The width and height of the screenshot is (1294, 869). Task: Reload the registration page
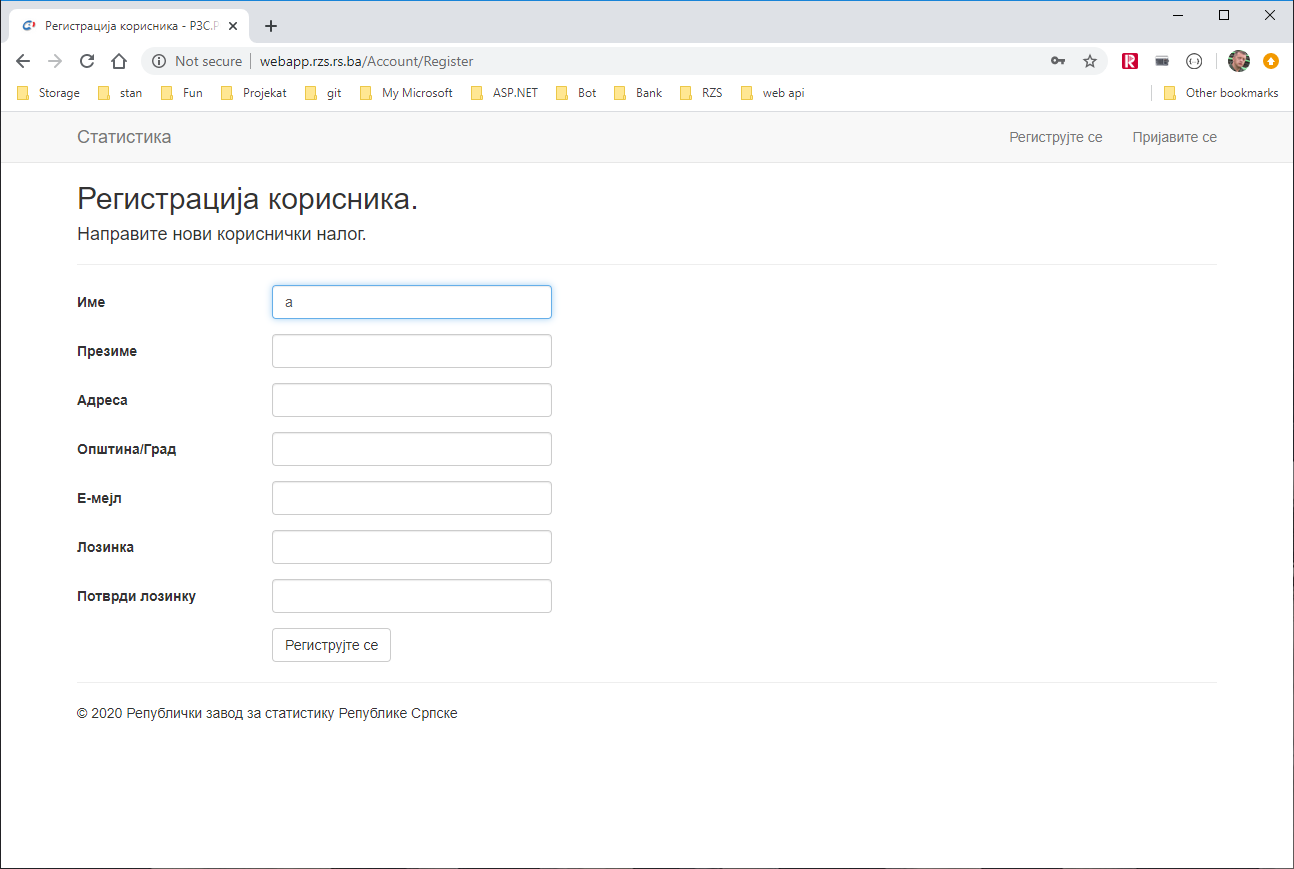click(x=87, y=61)
